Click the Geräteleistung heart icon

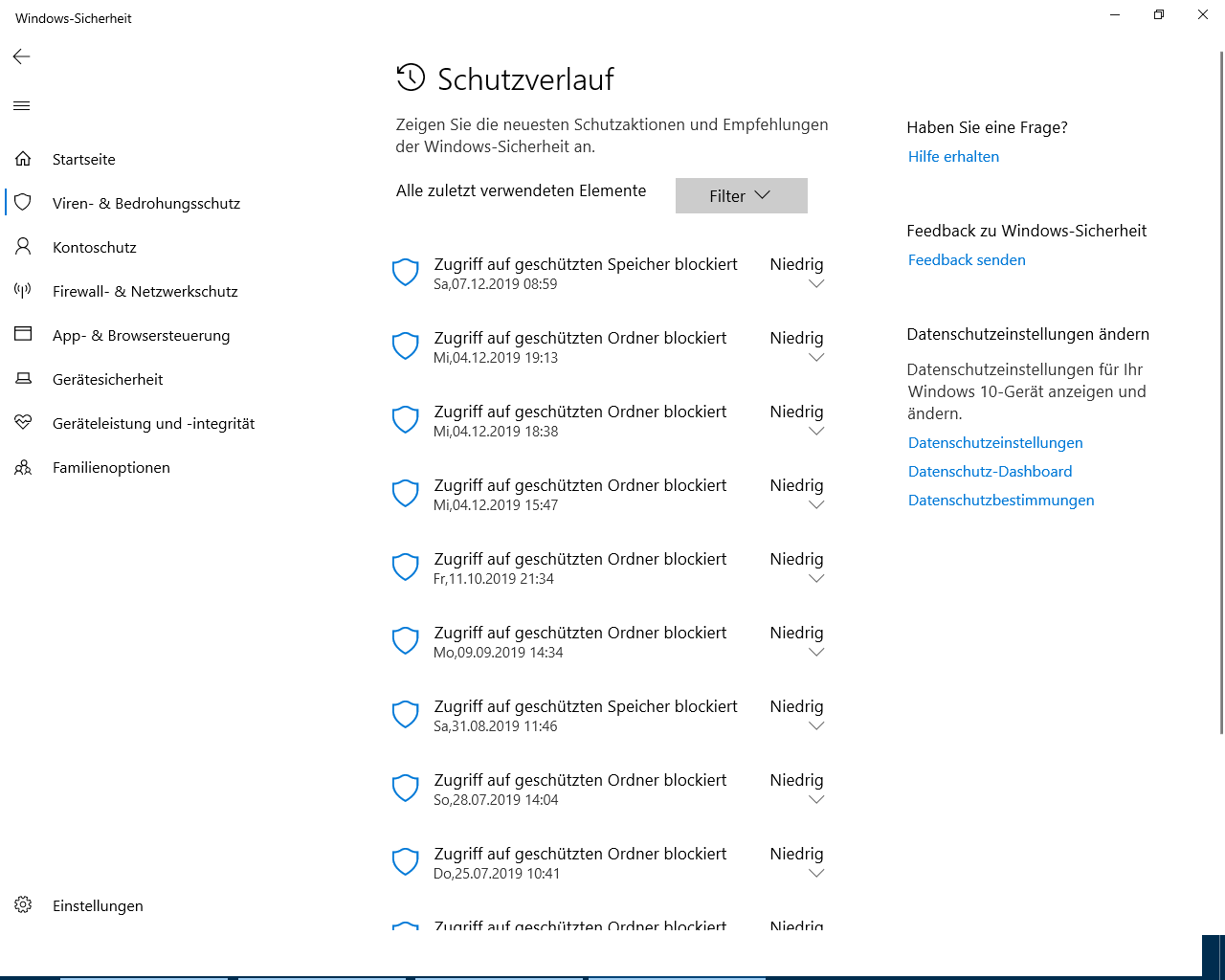23,423
